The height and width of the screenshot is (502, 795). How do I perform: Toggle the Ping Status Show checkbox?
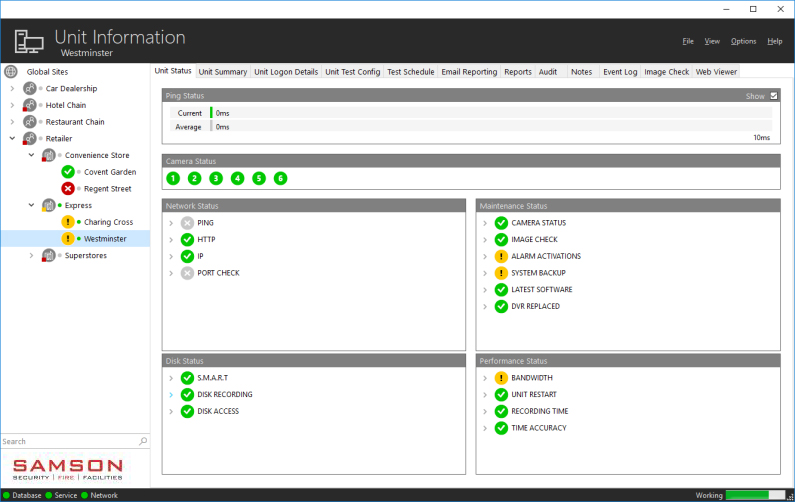(773, 96)
